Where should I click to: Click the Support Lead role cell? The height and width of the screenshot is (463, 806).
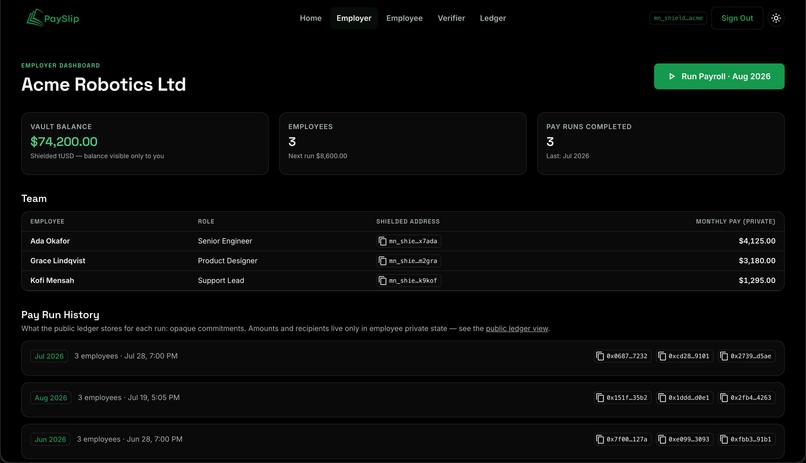221,281
